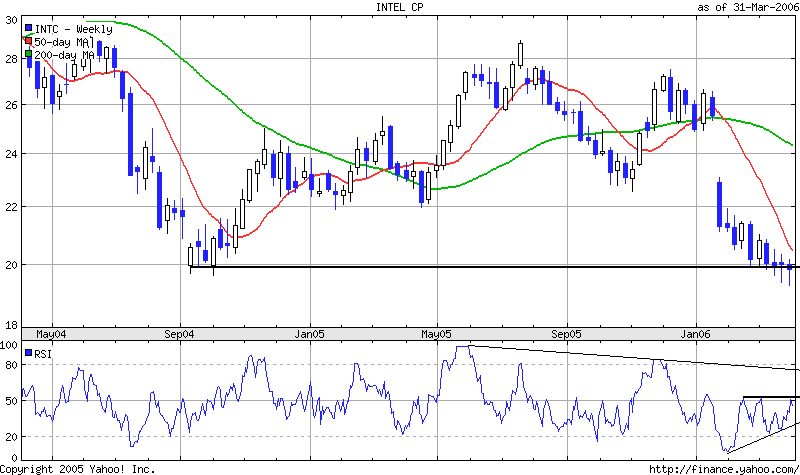Screen dimensions: 800x475
Task: Click the 'Sep04' date axis label
Action: (179, 335)
